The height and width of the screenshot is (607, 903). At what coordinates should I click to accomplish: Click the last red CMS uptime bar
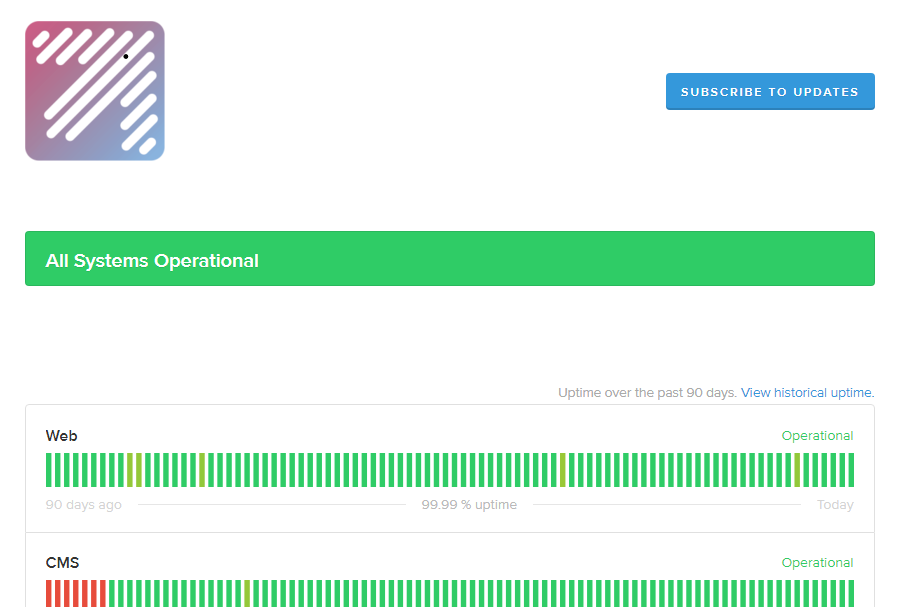pos(103,594)
